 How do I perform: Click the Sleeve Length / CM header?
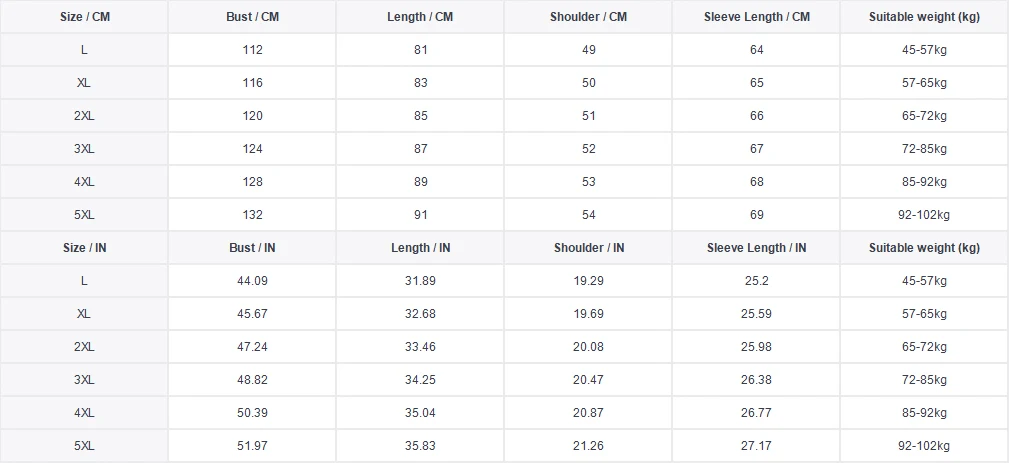point(757,17)
